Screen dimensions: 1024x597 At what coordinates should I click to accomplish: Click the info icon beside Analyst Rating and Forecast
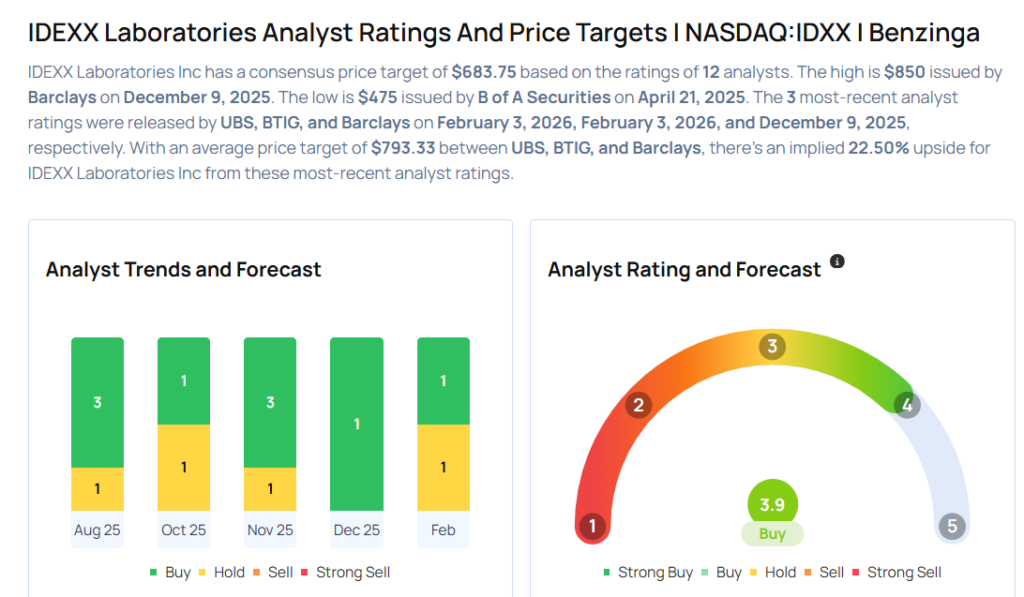click(838, 262)
